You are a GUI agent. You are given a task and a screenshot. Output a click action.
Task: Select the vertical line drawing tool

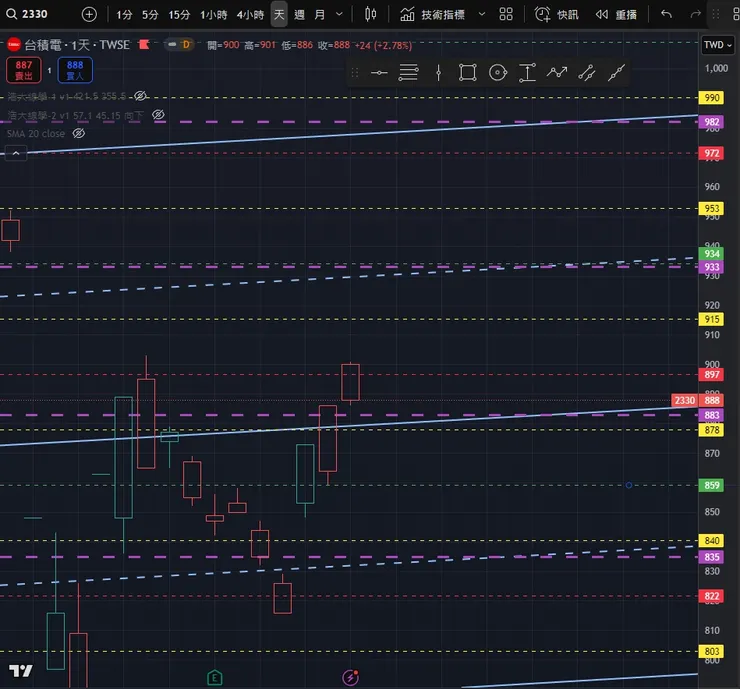(x=438, y=72)
